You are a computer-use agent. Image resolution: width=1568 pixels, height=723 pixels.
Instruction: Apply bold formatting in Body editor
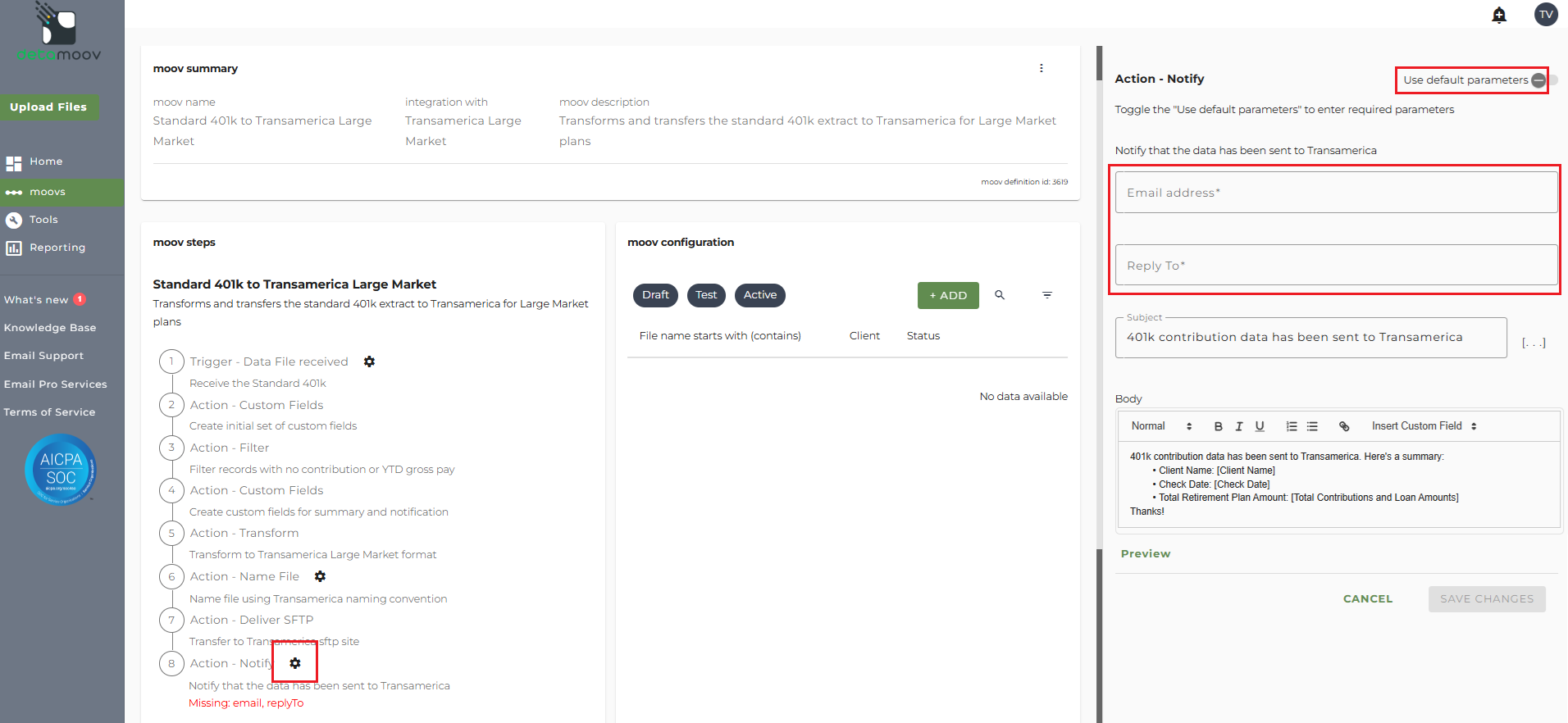[x=1219, y=426]
